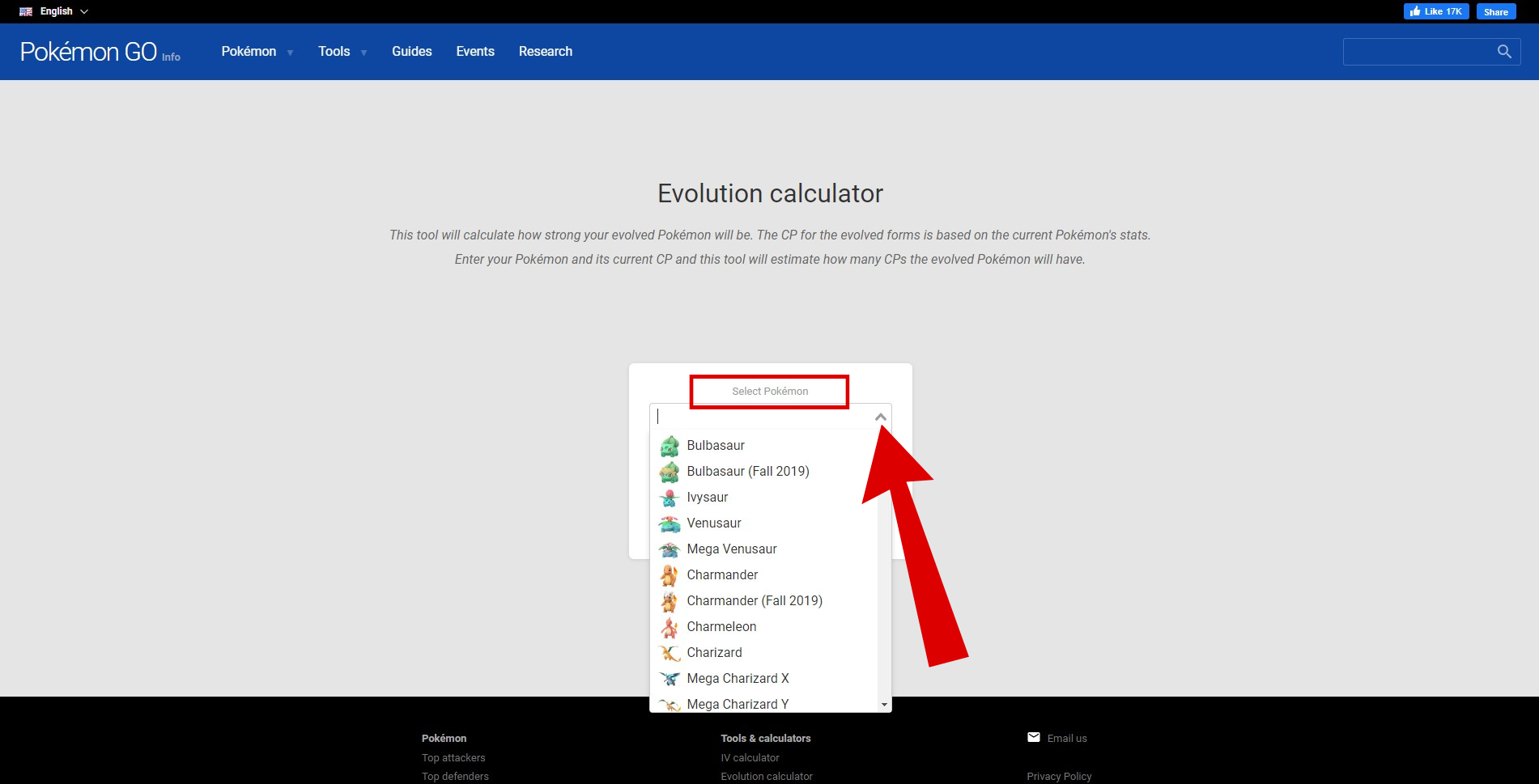Open the English language selector
The height and width of the screenshot is (784, 1539).
pos(54,11)
